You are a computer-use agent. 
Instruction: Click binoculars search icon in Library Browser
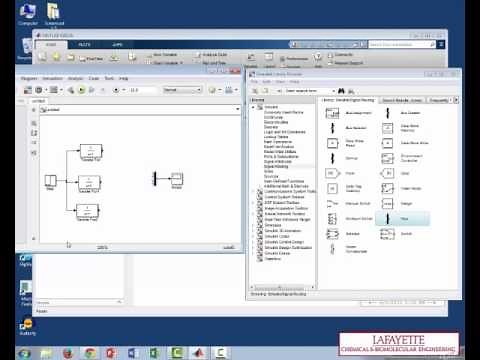click(341, 91)
